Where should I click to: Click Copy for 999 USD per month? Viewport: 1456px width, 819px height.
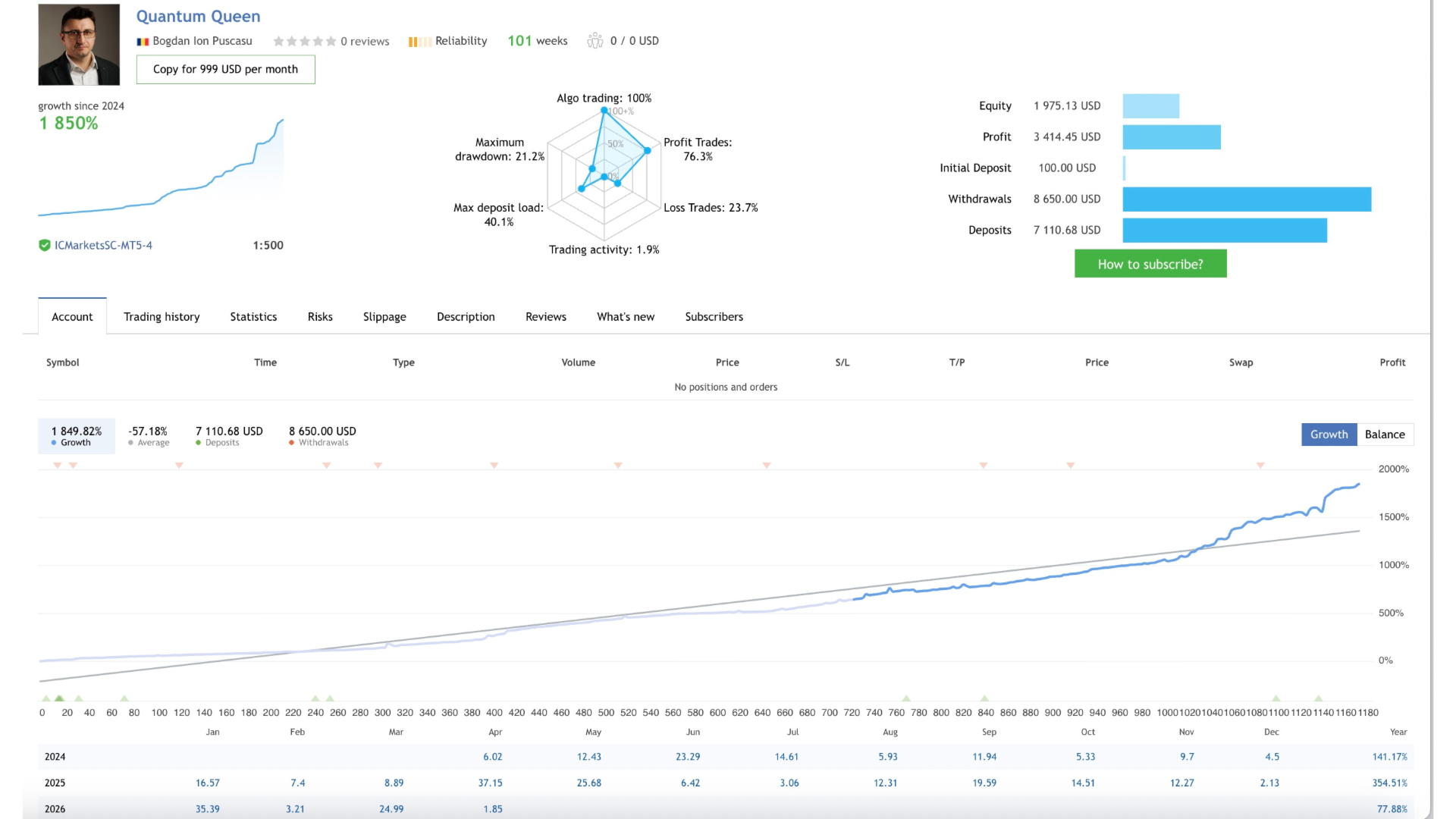click(x=225, y=69)
